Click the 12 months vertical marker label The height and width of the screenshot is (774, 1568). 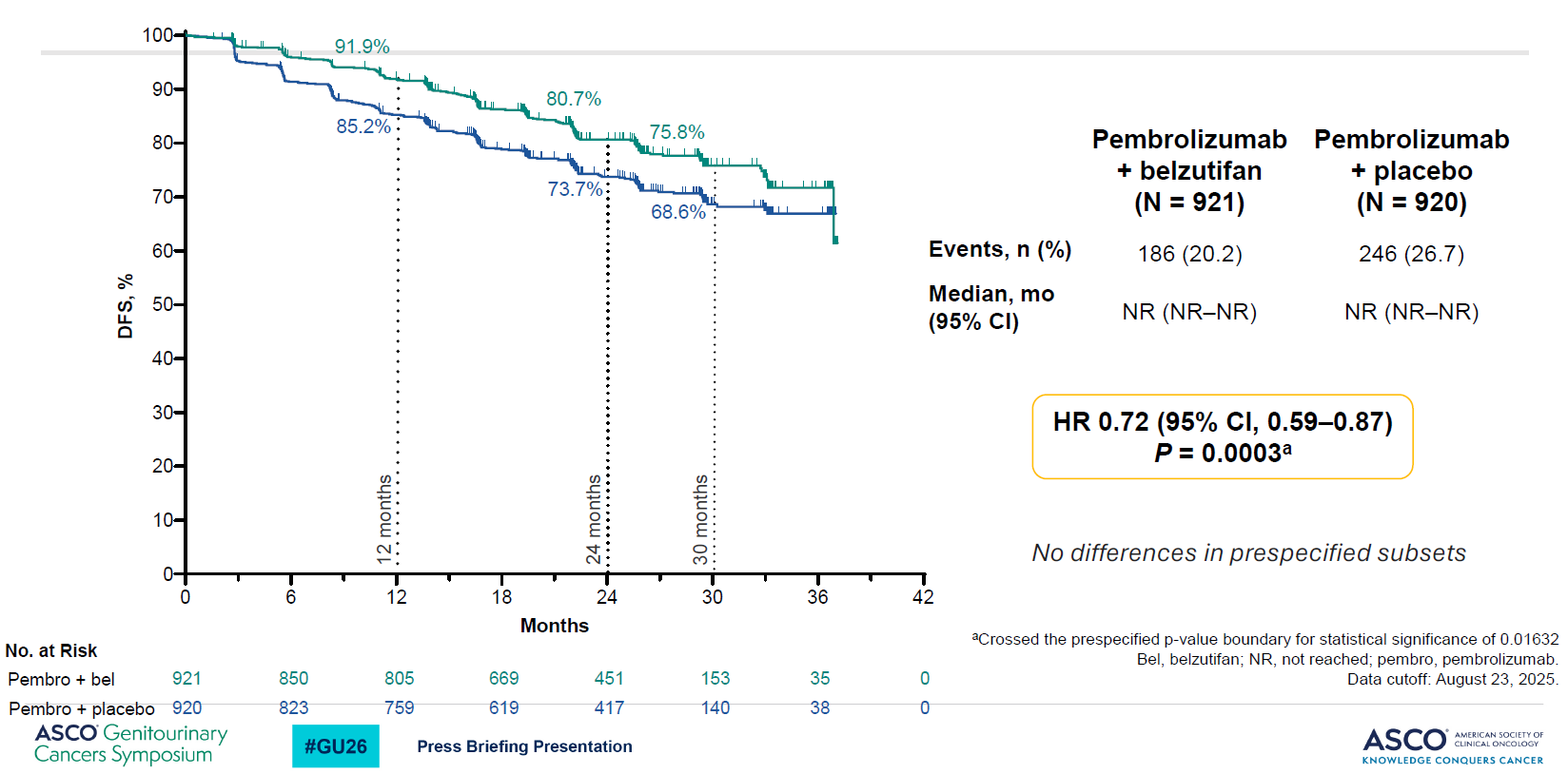point(384,519)
